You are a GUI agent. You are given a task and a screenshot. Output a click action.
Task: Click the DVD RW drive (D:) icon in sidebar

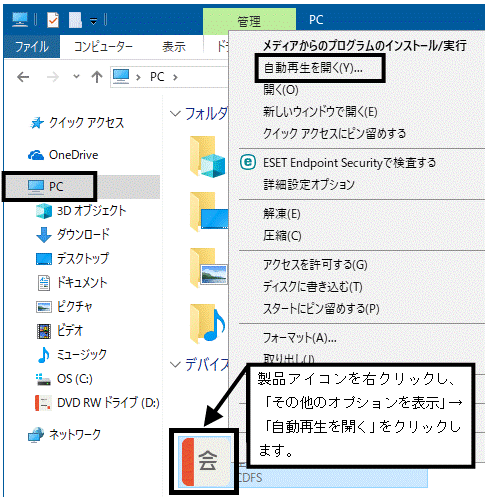[x=43, y=403]
